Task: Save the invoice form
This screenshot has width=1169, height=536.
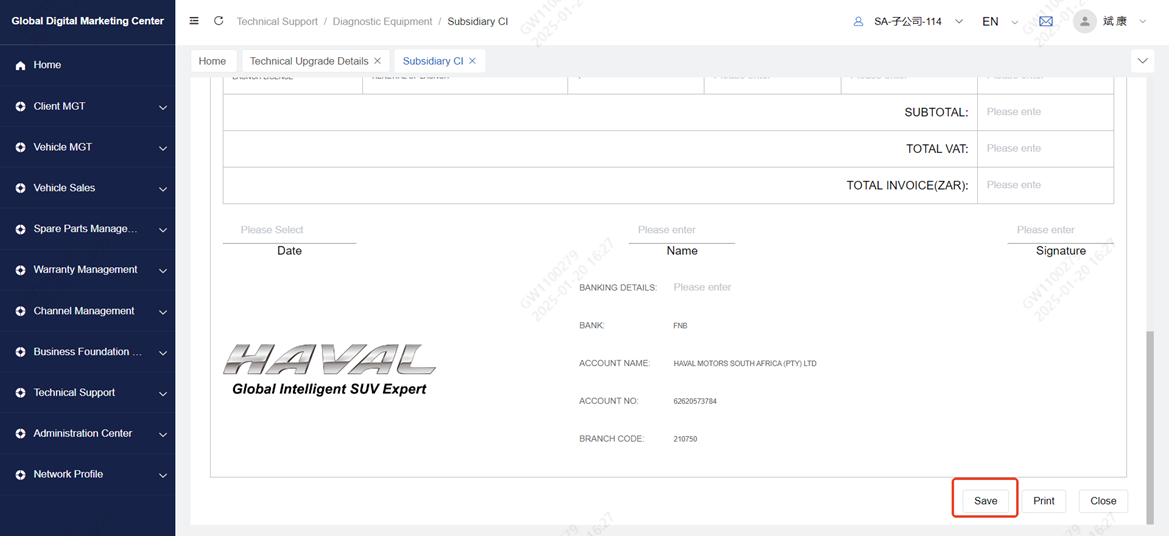Action: (985, 500)
